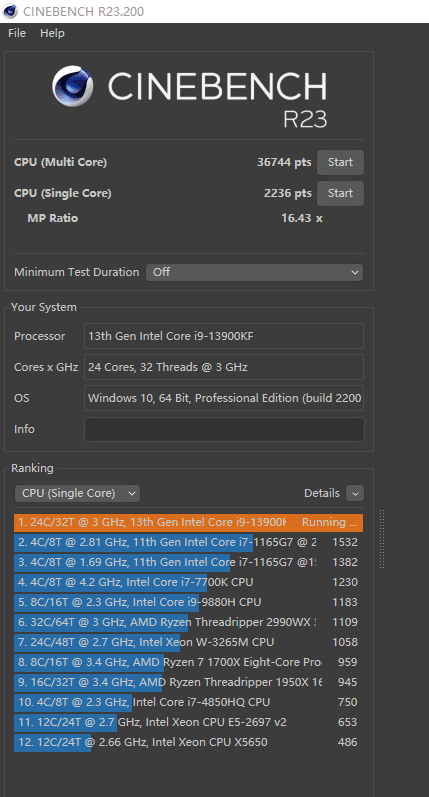Click the Processor name field

224,336
